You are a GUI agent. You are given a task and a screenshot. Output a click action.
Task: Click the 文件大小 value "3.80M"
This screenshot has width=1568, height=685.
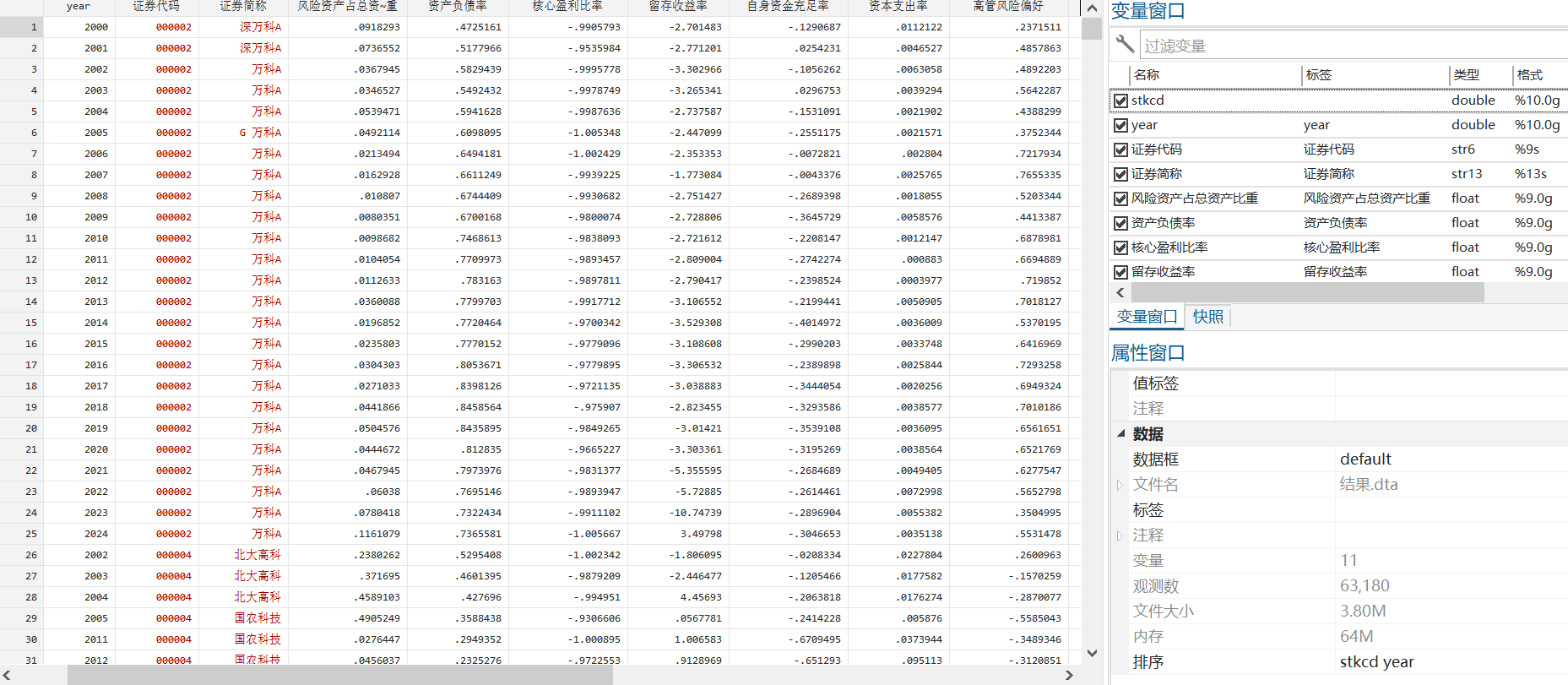pyautogui.click(x=1363, y=612)
